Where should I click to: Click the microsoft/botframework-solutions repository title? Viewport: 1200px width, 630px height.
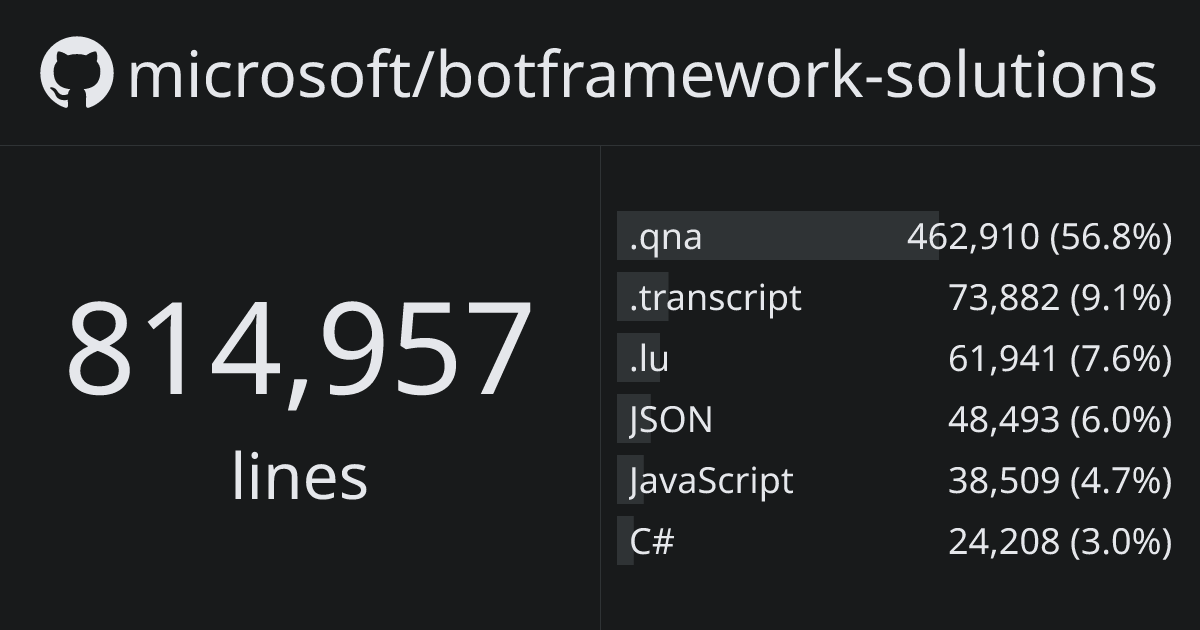pyautogui.click(x=642, y=75)
